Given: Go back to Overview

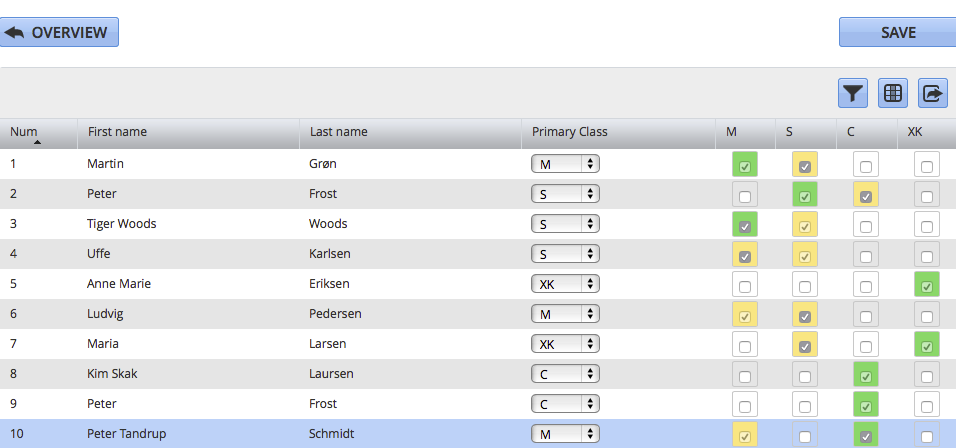Looking at the screenshot, I should click(x=61, y=33).
